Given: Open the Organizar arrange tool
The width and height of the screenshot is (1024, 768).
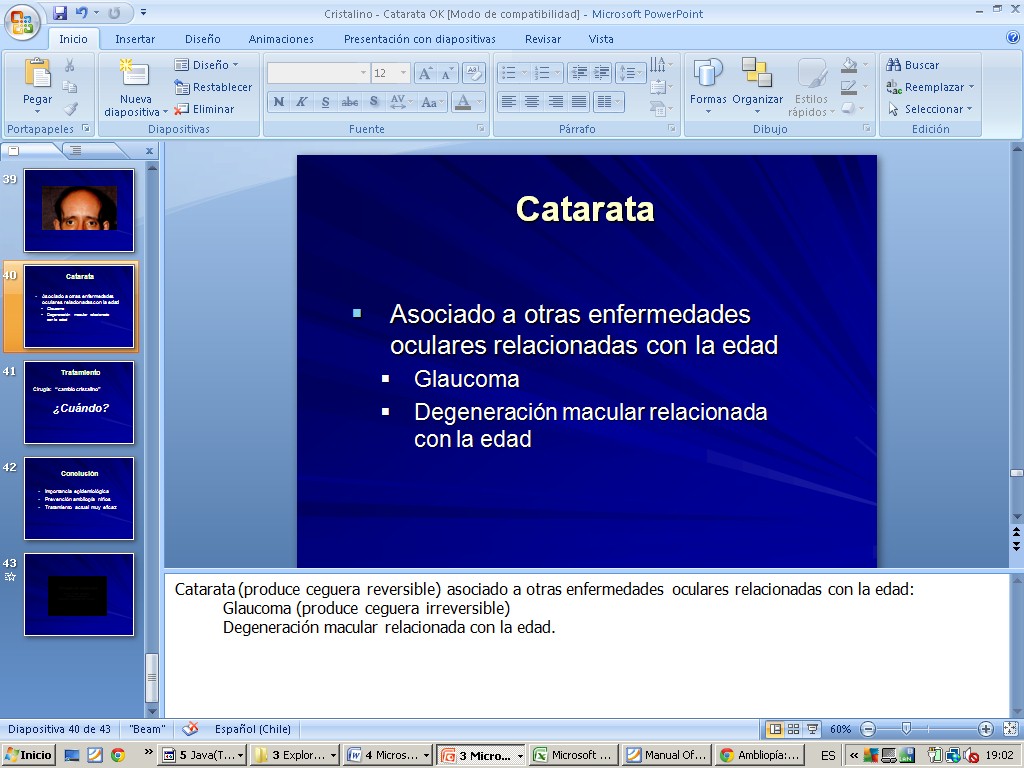Looking at the screenshot, I should (x=757, y=75).
